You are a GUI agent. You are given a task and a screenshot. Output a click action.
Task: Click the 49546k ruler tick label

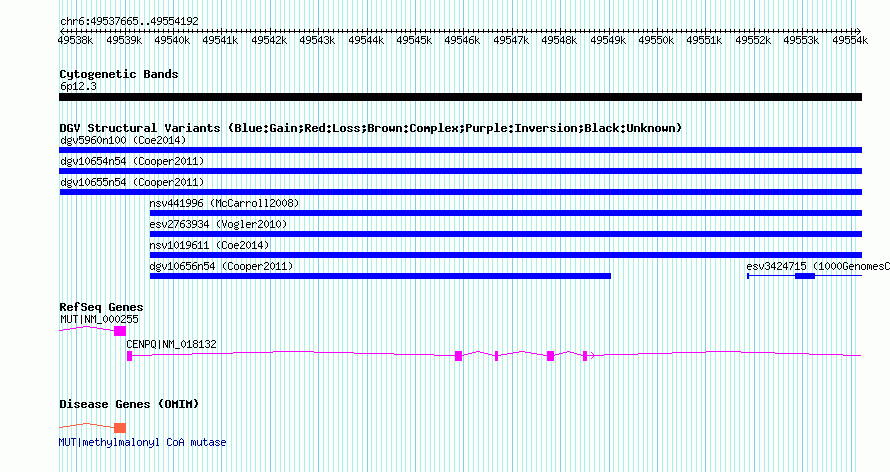click(x=462, y=40)
